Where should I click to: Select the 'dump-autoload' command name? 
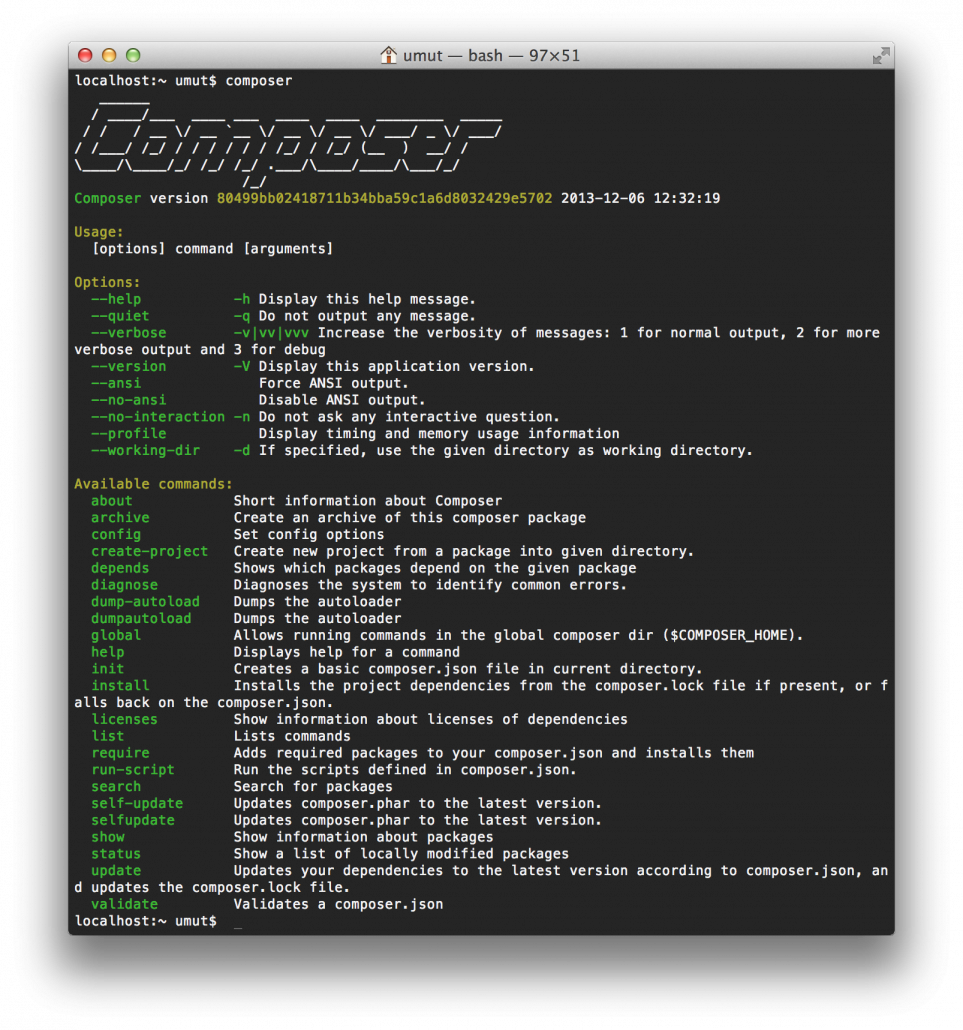[145, 602]
